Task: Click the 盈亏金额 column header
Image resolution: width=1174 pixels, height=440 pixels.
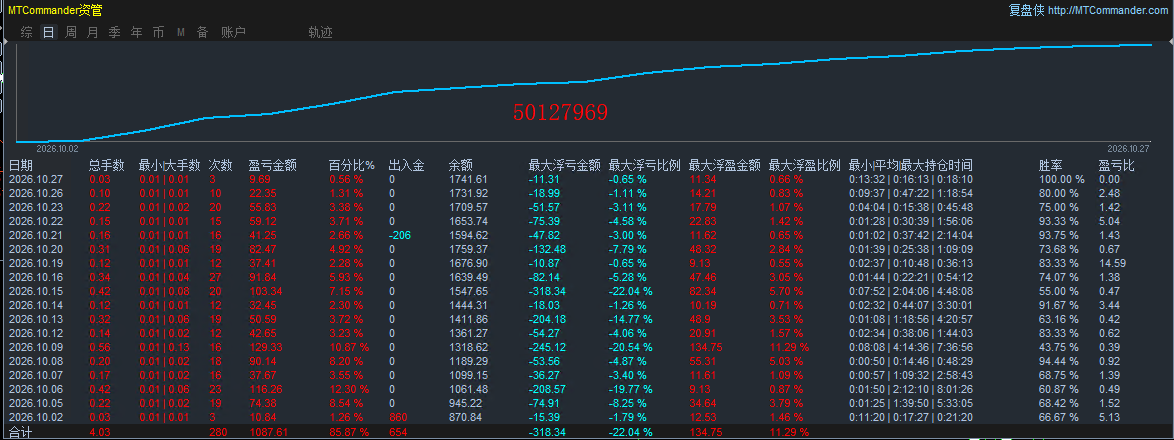Action: coord(273,165)
